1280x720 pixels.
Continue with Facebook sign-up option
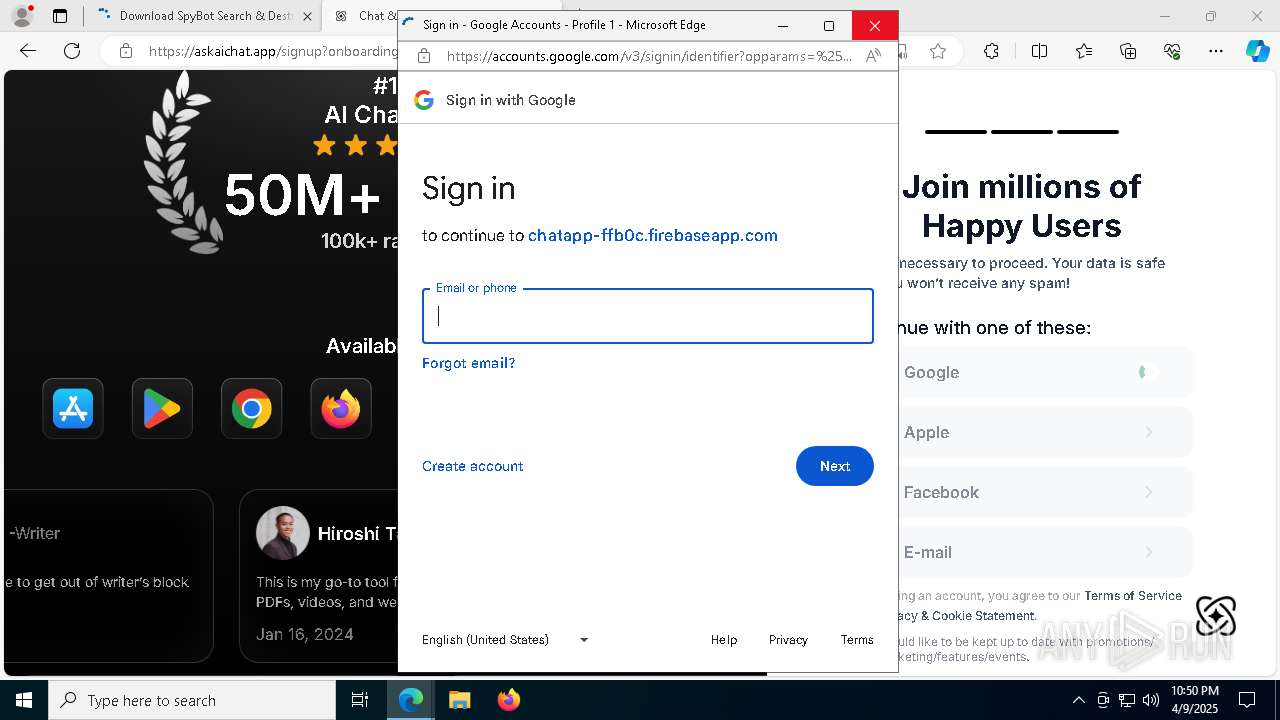1045,492
